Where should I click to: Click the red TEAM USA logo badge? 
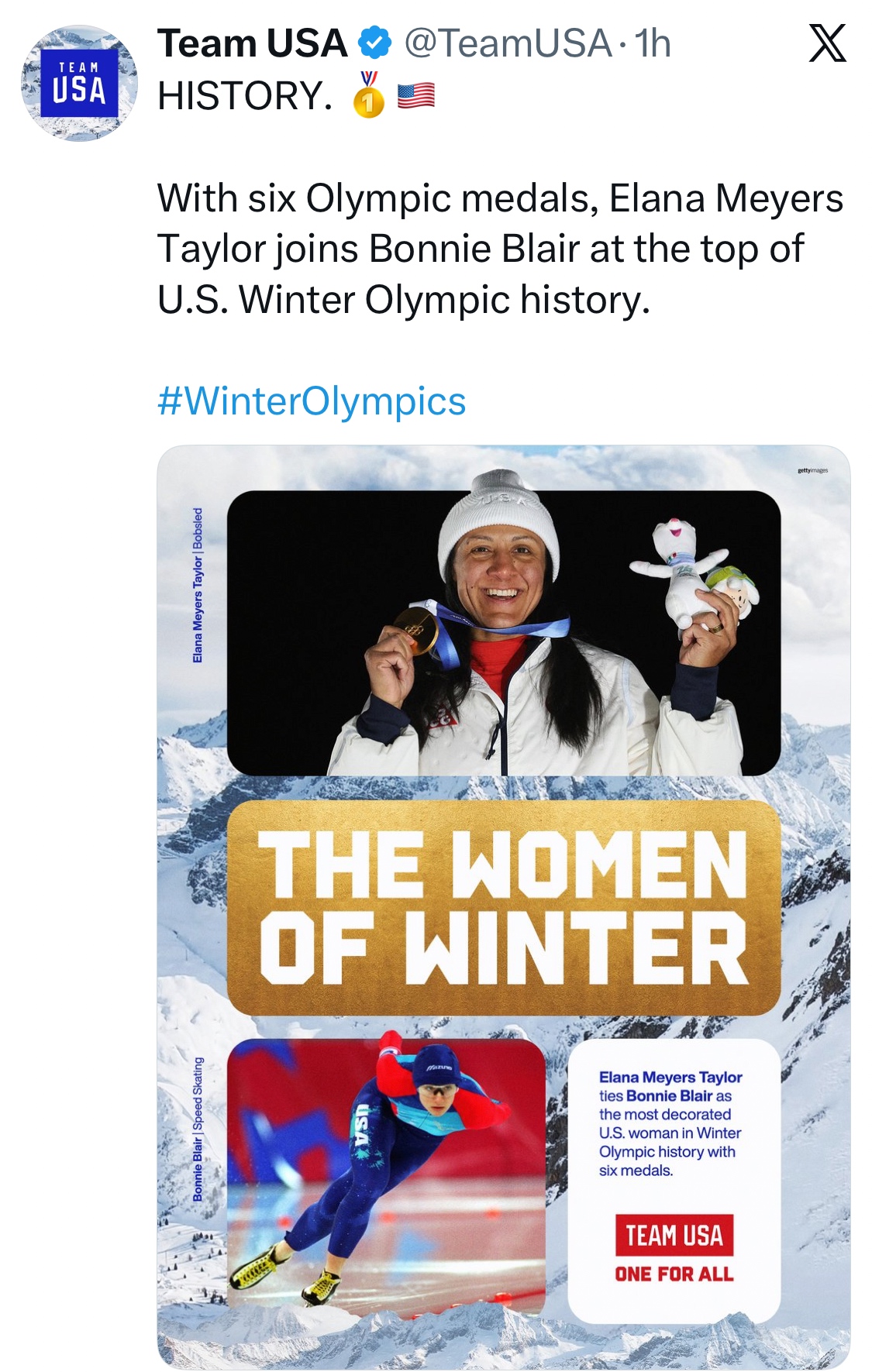674,1235
